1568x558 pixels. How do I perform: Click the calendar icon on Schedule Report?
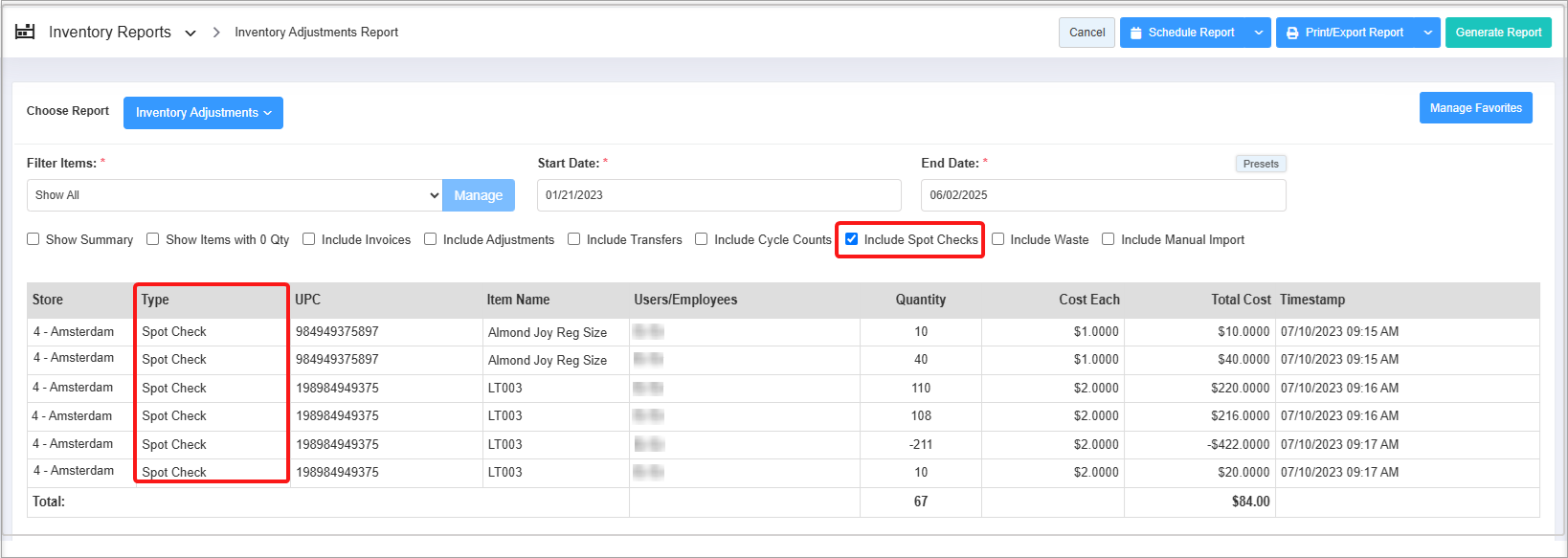pyautogui.click(x=1135, y=33)
